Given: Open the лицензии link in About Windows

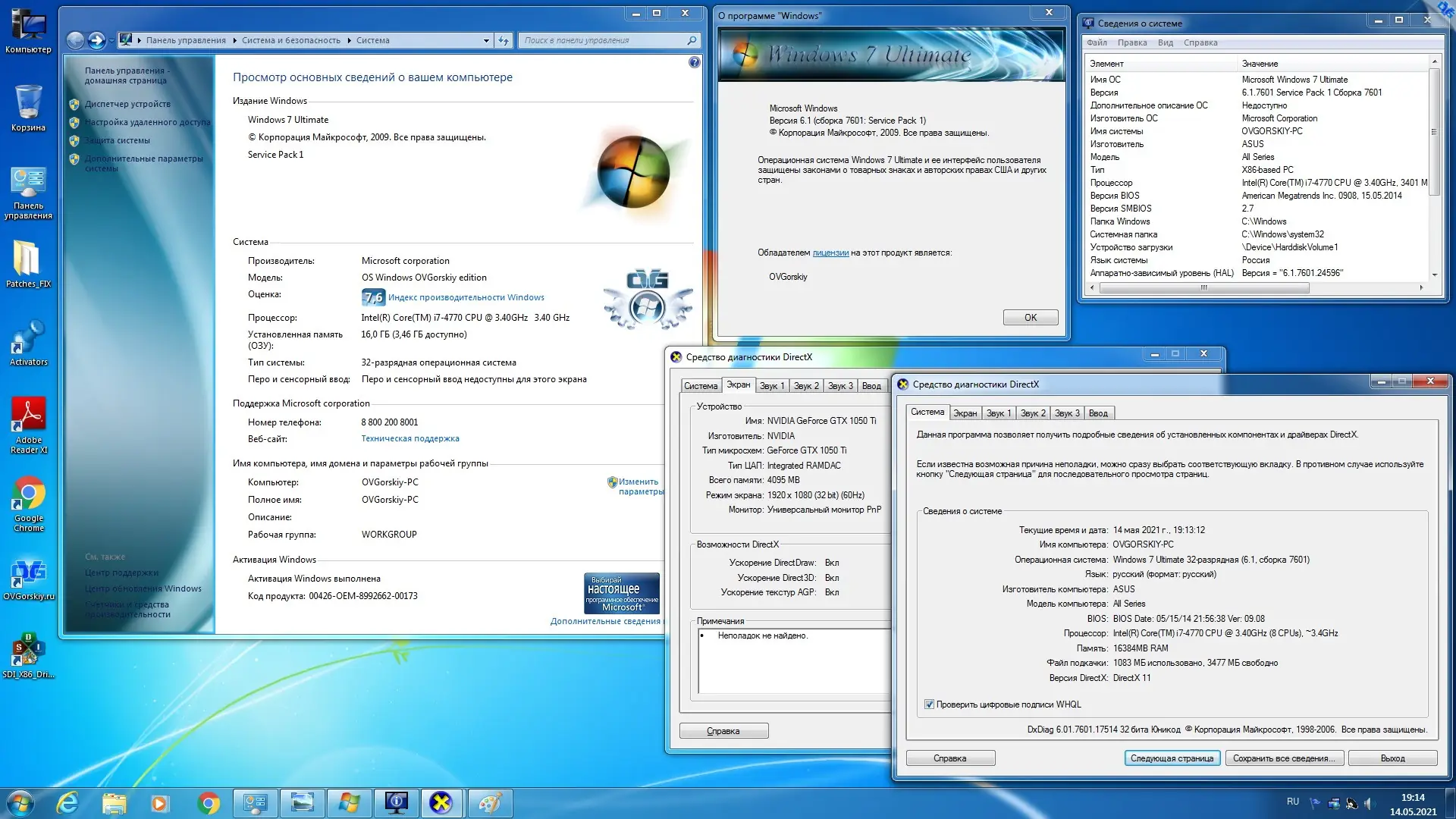Looking at the screenshot, I should (830, 253).
